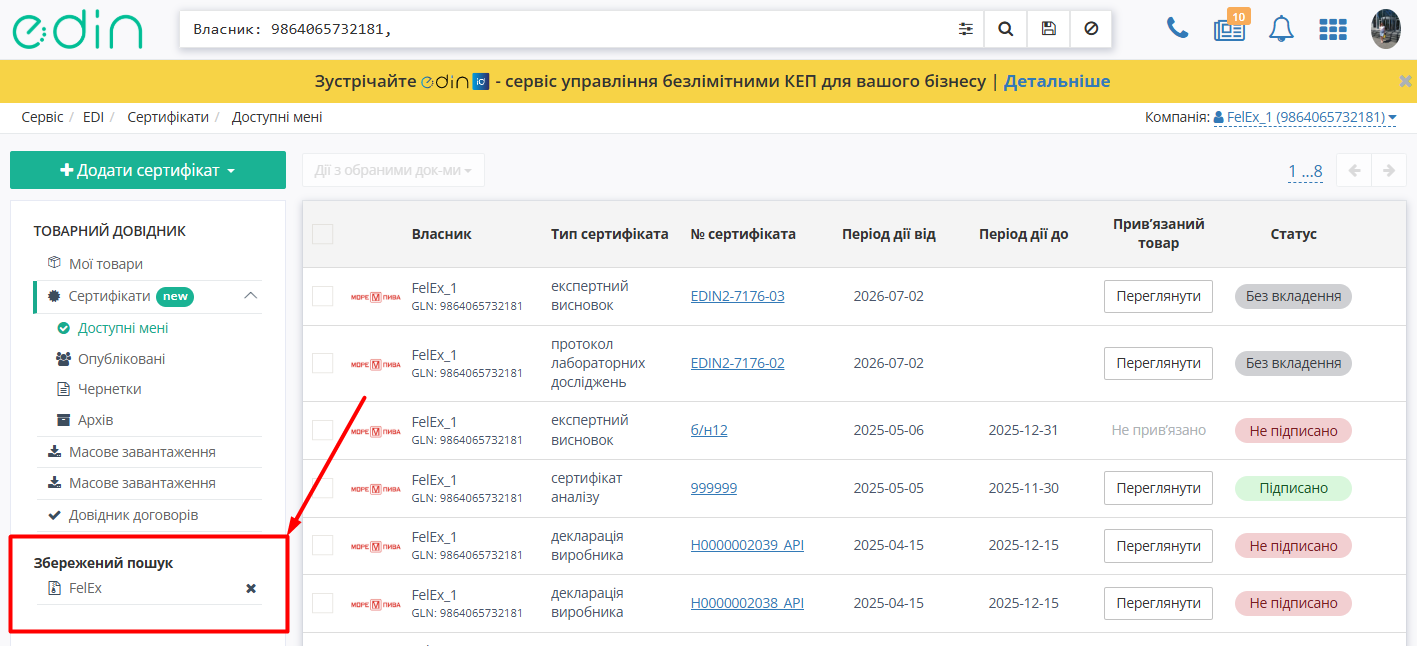This screenshot has width=1417, height=646.
Task: Select the checkbox for row EDIN2-7176-03
Action: [322, 296]
